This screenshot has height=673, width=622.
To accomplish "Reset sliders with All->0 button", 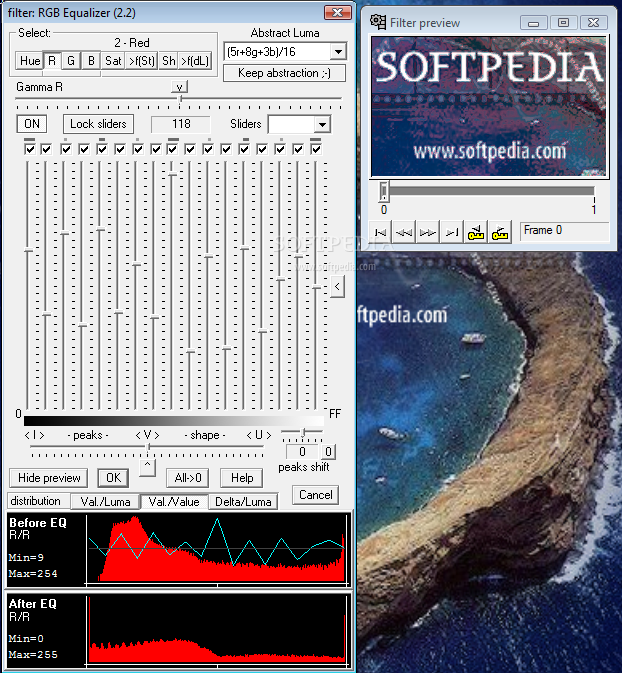I will coord(188,478).
